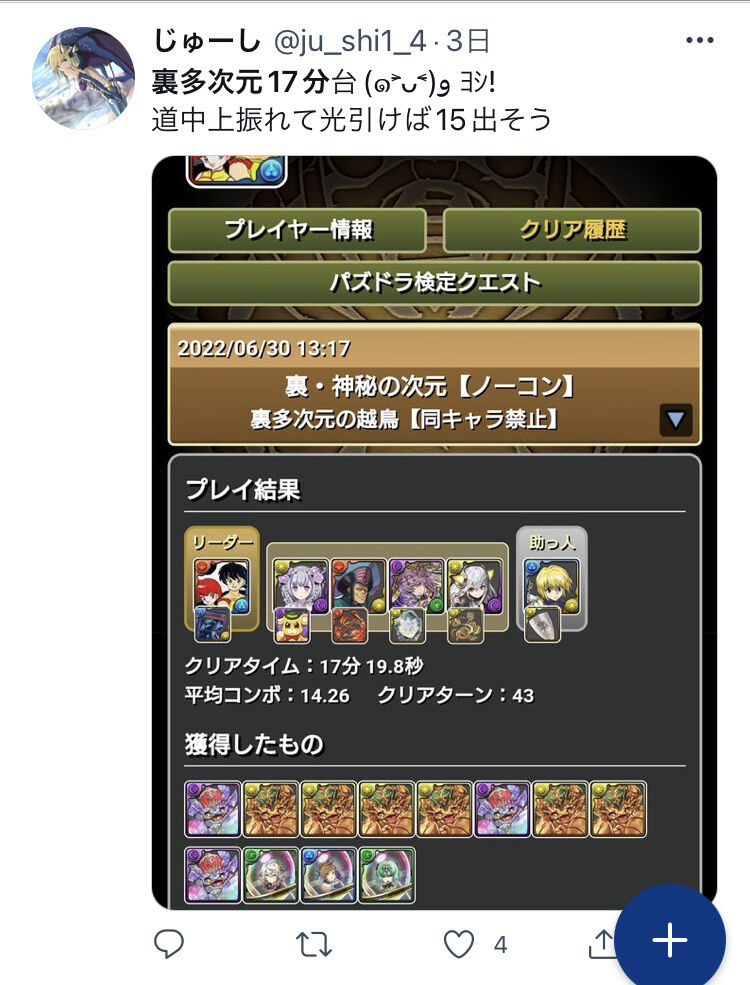Select the リーダー Ranma monster icon
Image resolution: width=750 pixels, height=985 pixels.
tap(222, 587)
